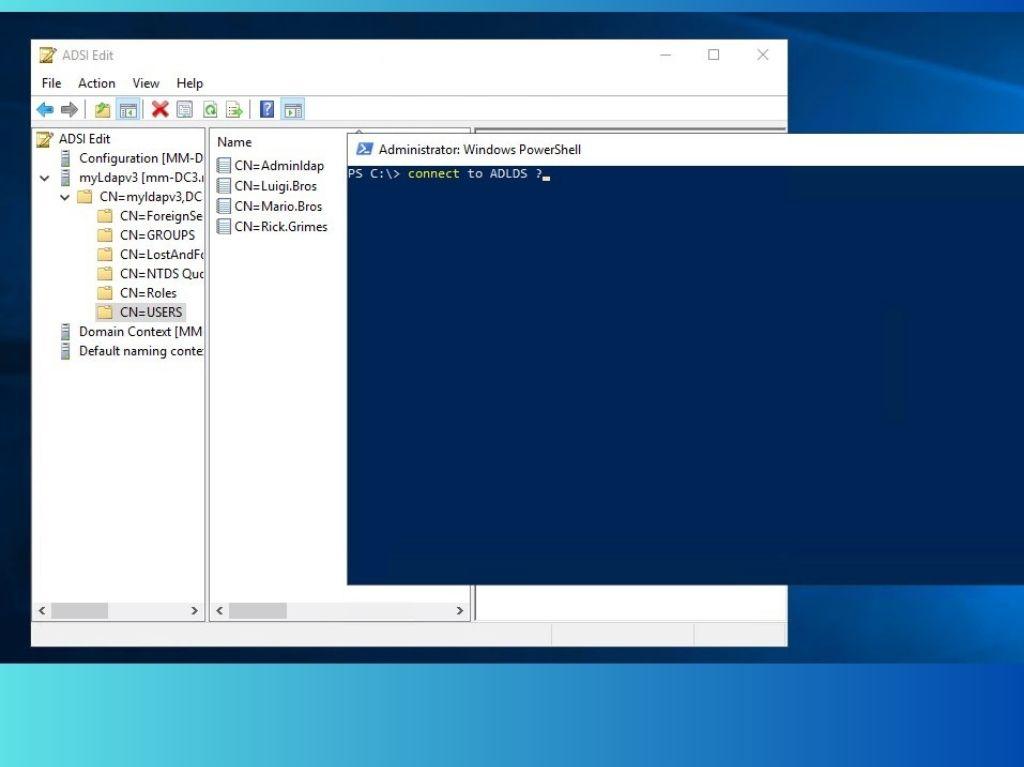Click the CN=GROUPS folder icon
Image resolution: width=1024 pixels, height=767 pixels.
104,235
